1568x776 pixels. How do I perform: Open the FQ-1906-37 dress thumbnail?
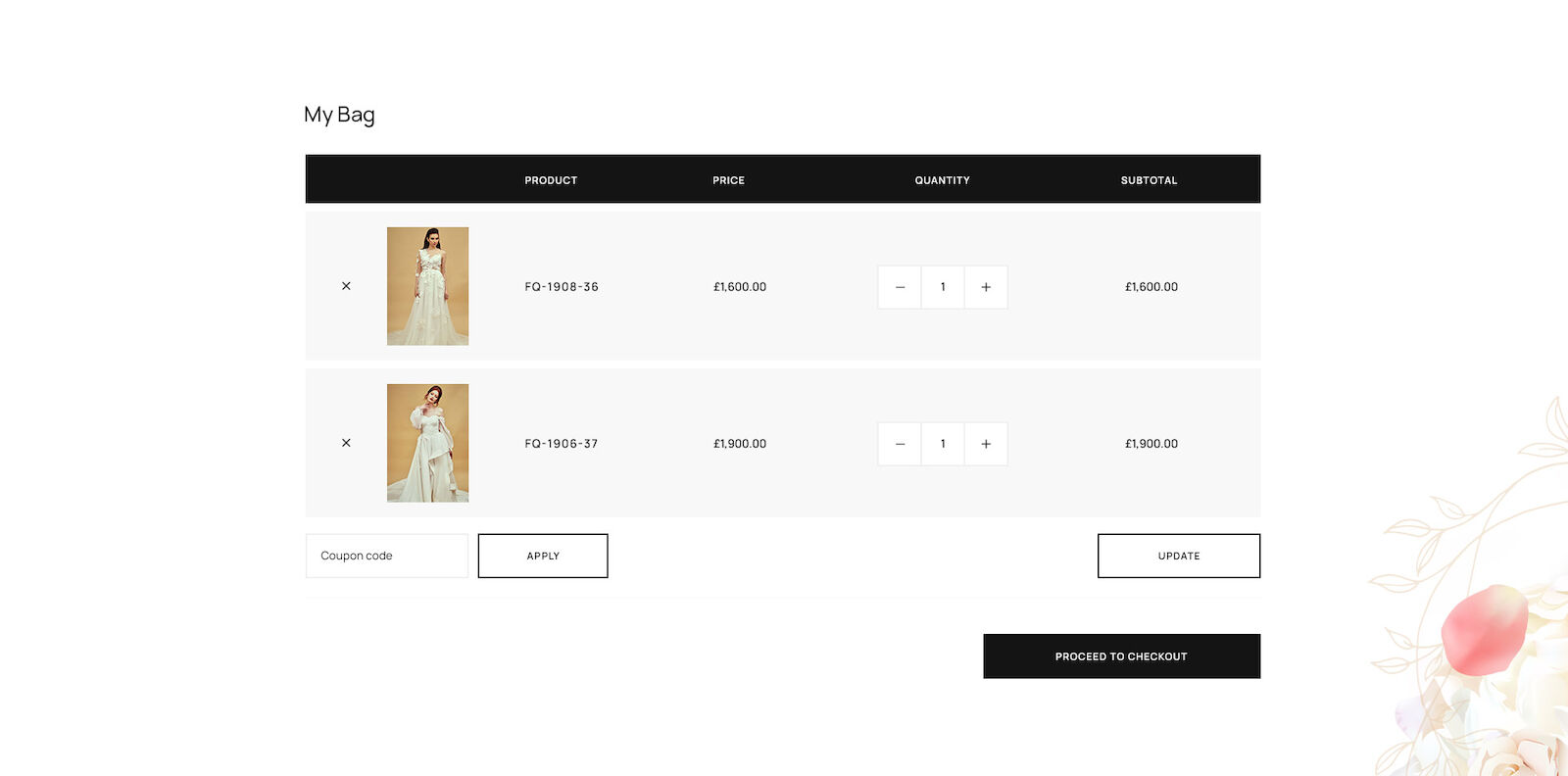[x=427, y=443]
